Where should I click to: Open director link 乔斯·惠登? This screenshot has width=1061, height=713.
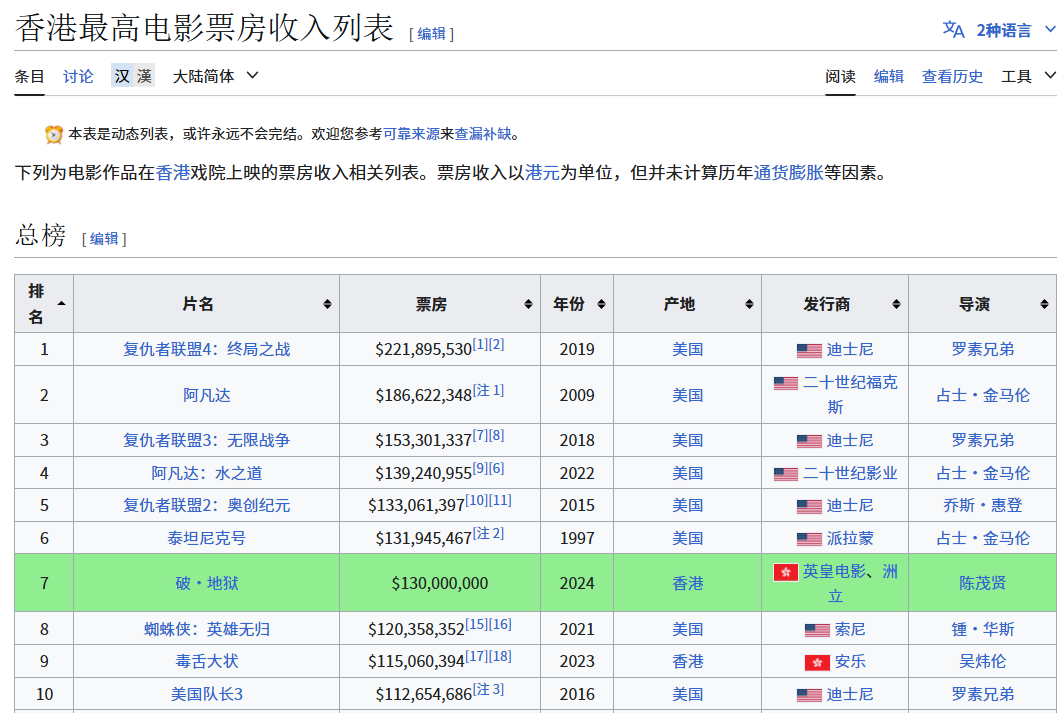983,505
